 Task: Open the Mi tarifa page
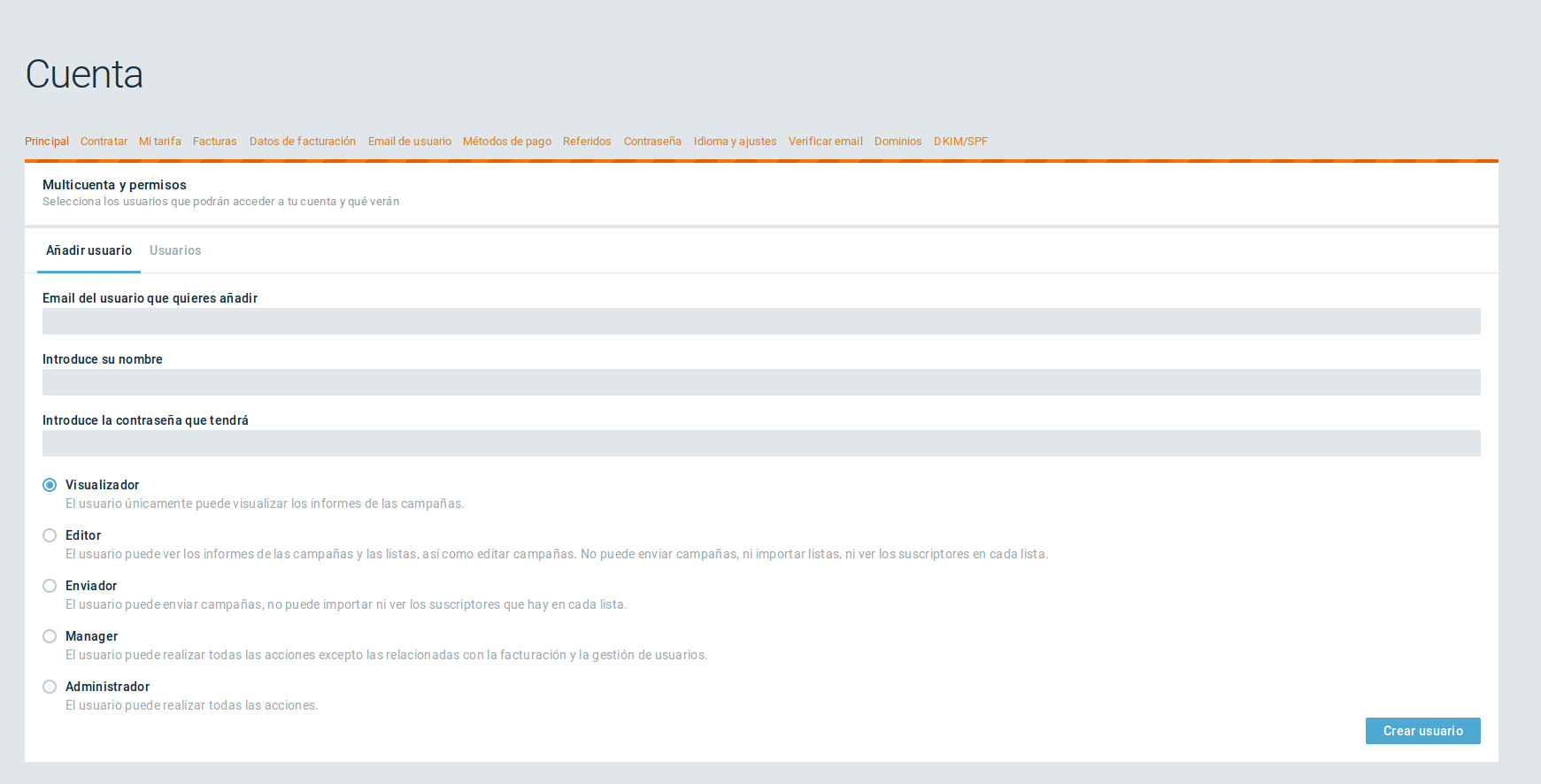160,142
